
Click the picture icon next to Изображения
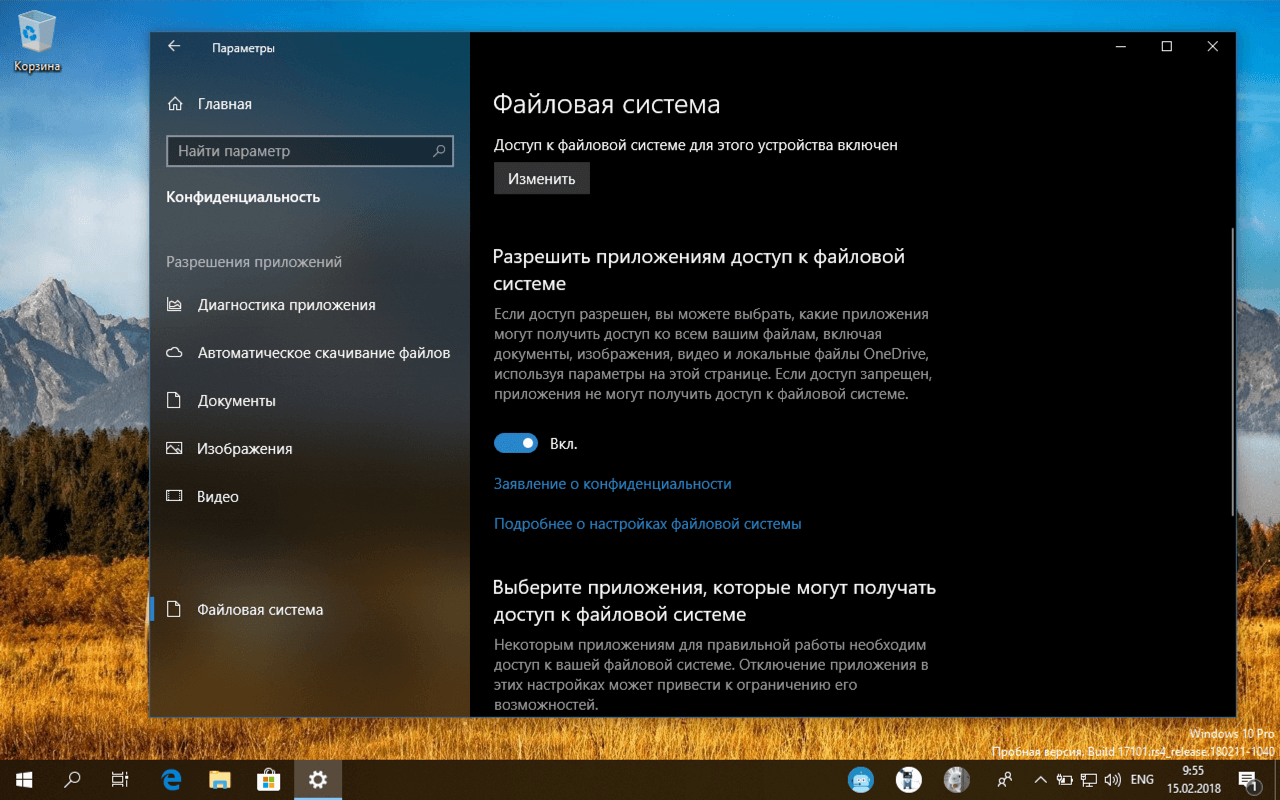pos(175,449)
